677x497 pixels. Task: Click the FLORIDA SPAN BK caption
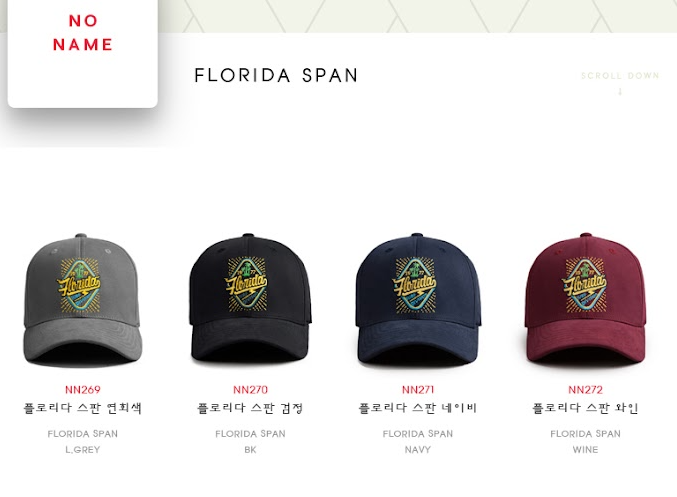click(x=250, y=441)
